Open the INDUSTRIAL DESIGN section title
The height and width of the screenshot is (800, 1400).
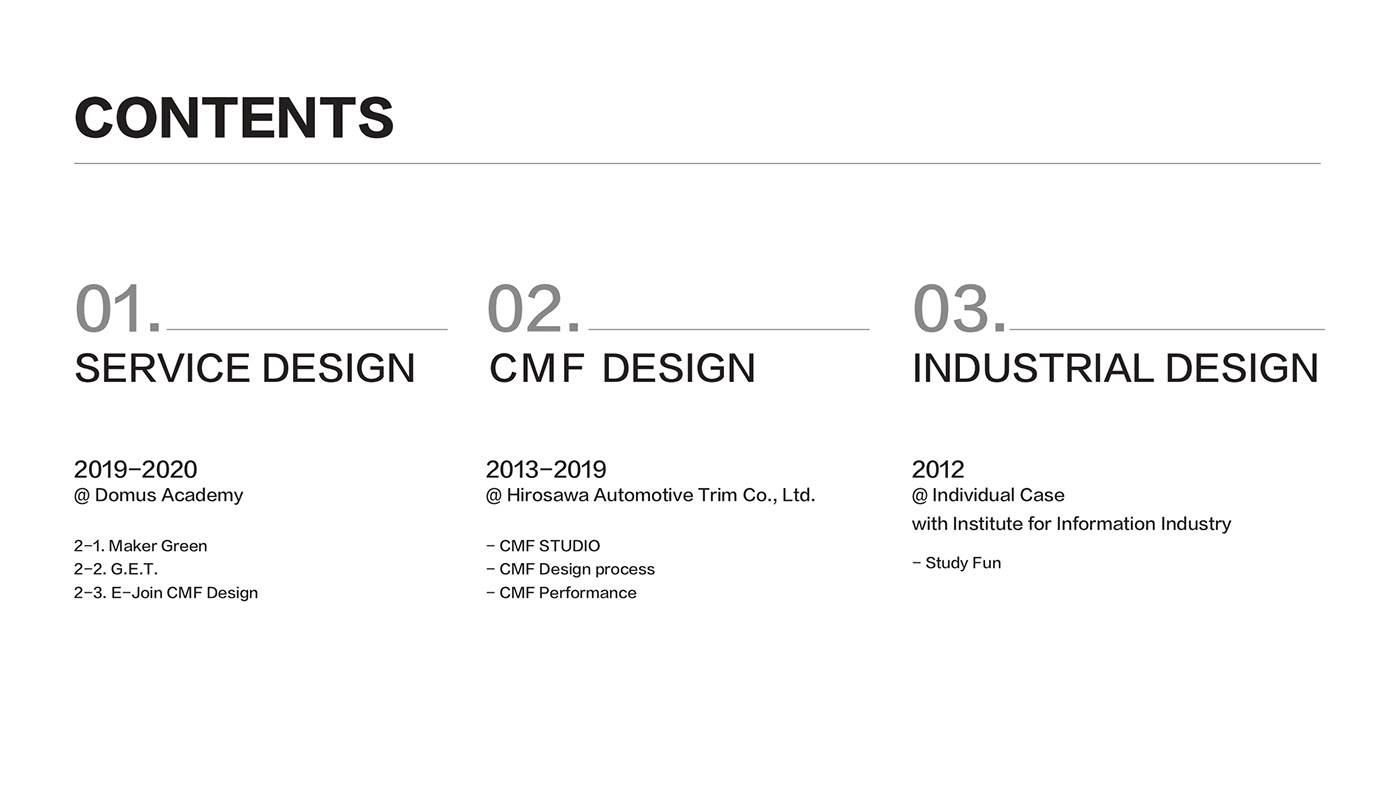1115,368
